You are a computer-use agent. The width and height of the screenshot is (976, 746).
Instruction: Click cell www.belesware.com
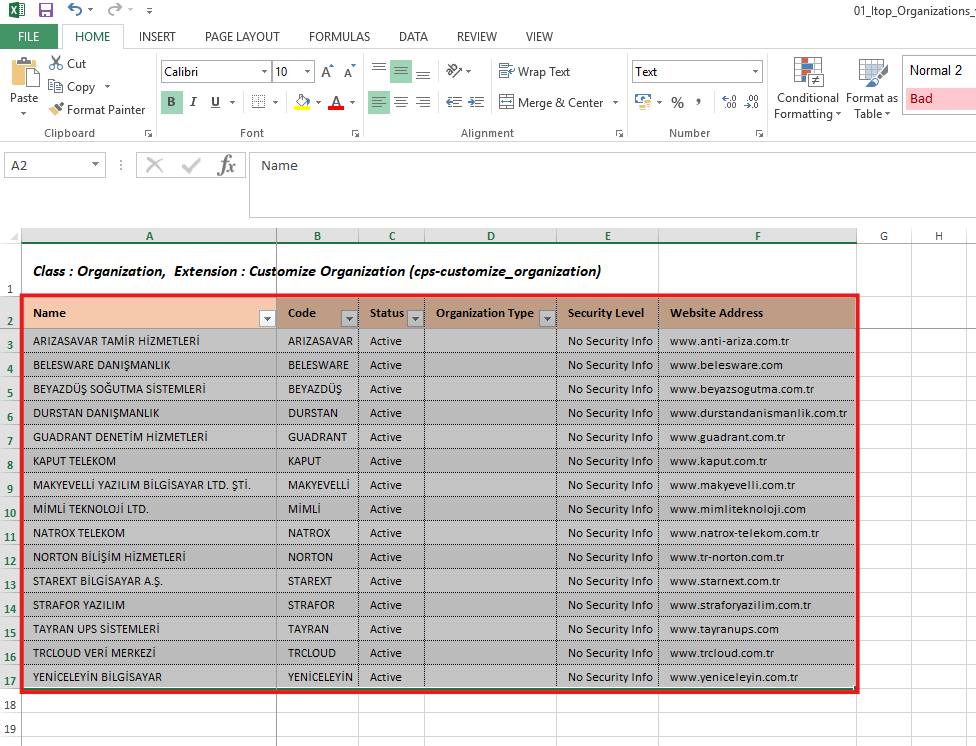tap(758, 365)
